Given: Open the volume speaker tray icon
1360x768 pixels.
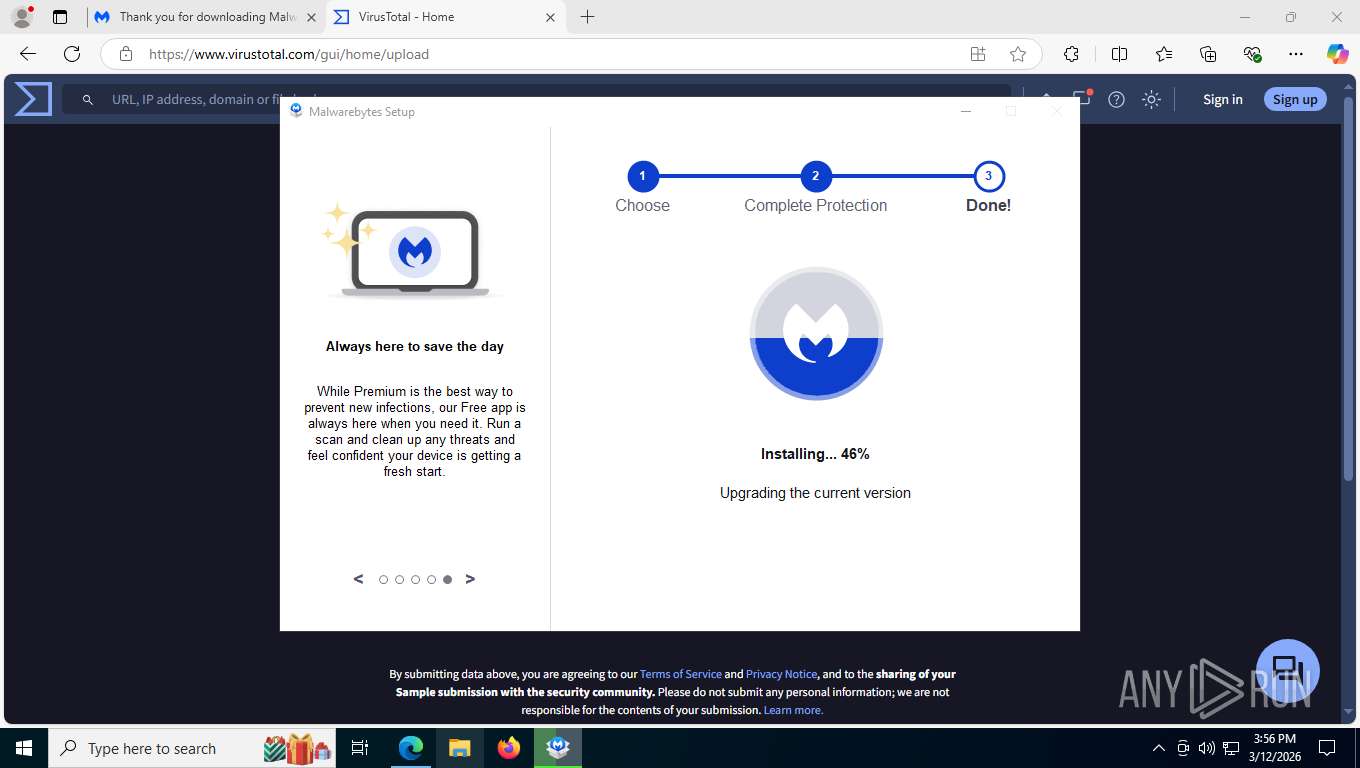Looking at the screenshot, I should point(1206,748).
